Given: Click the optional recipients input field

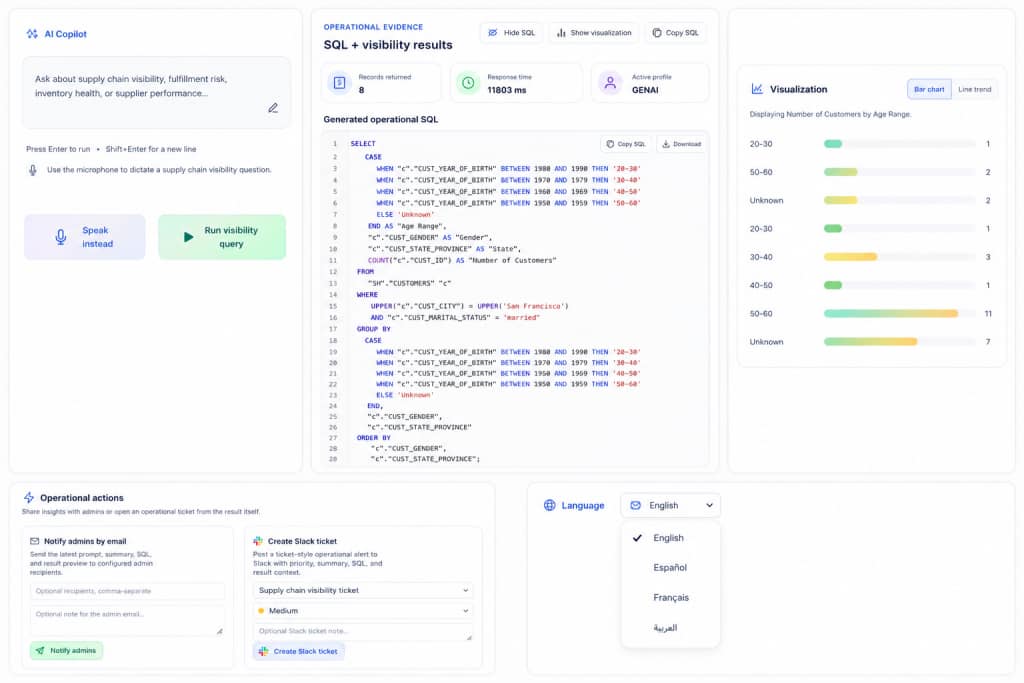Looking at the screenshot, I should tap(127, 592).
